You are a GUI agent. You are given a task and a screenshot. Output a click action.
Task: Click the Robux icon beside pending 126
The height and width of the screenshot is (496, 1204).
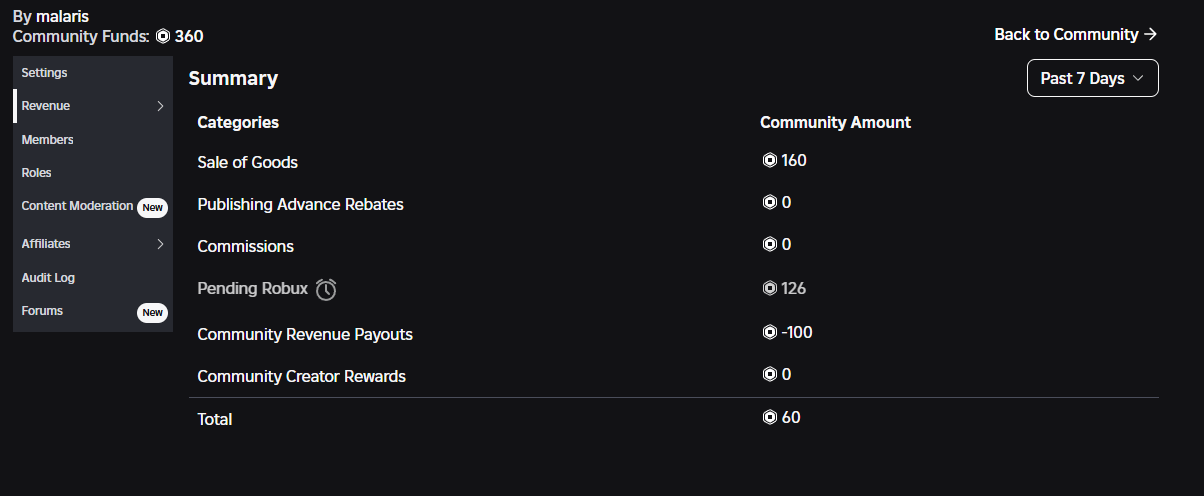[x=769, y=288]
